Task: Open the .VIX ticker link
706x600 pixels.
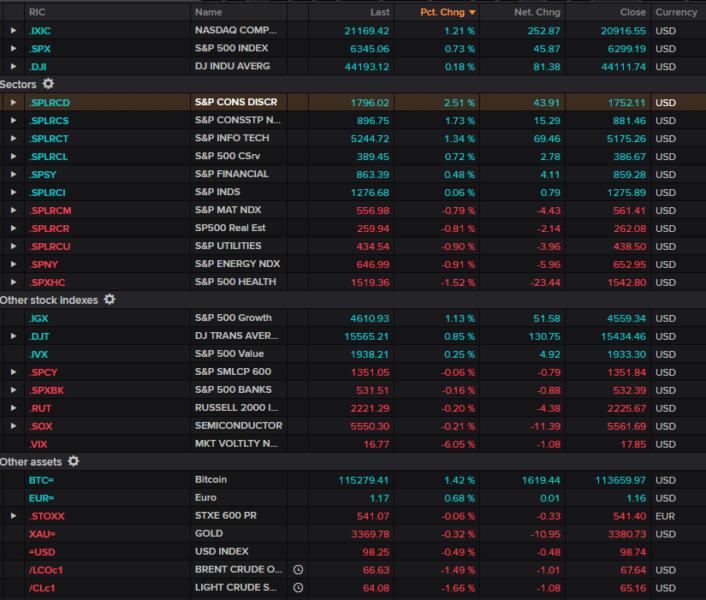Action: coord(39,444)
